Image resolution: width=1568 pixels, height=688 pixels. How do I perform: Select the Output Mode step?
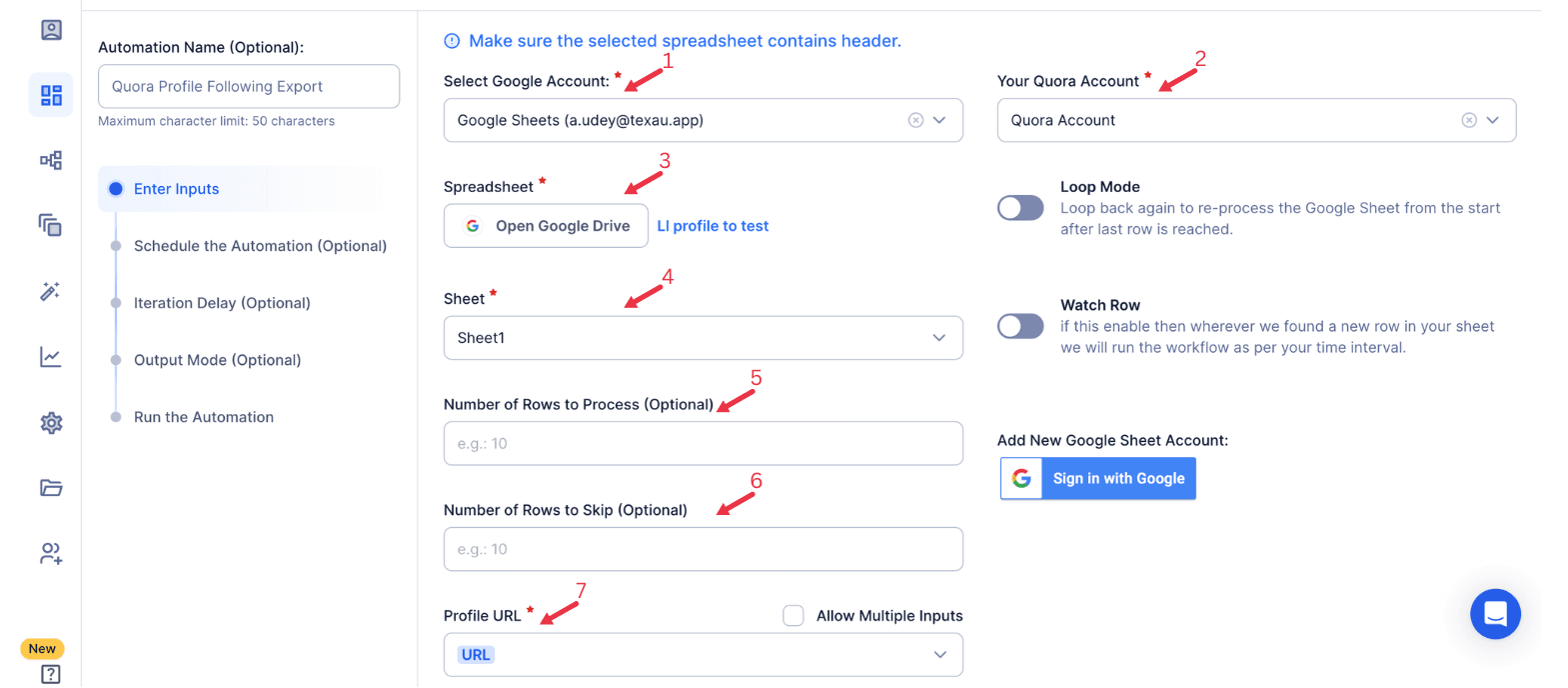point(217,360)
